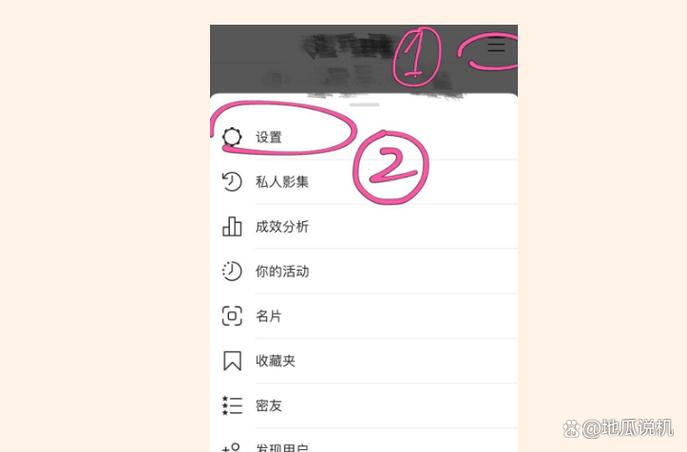Click the blurred profile username header
Image resolution: width=687 pixels, height=452 pixels.
click(x=346, y=46)
